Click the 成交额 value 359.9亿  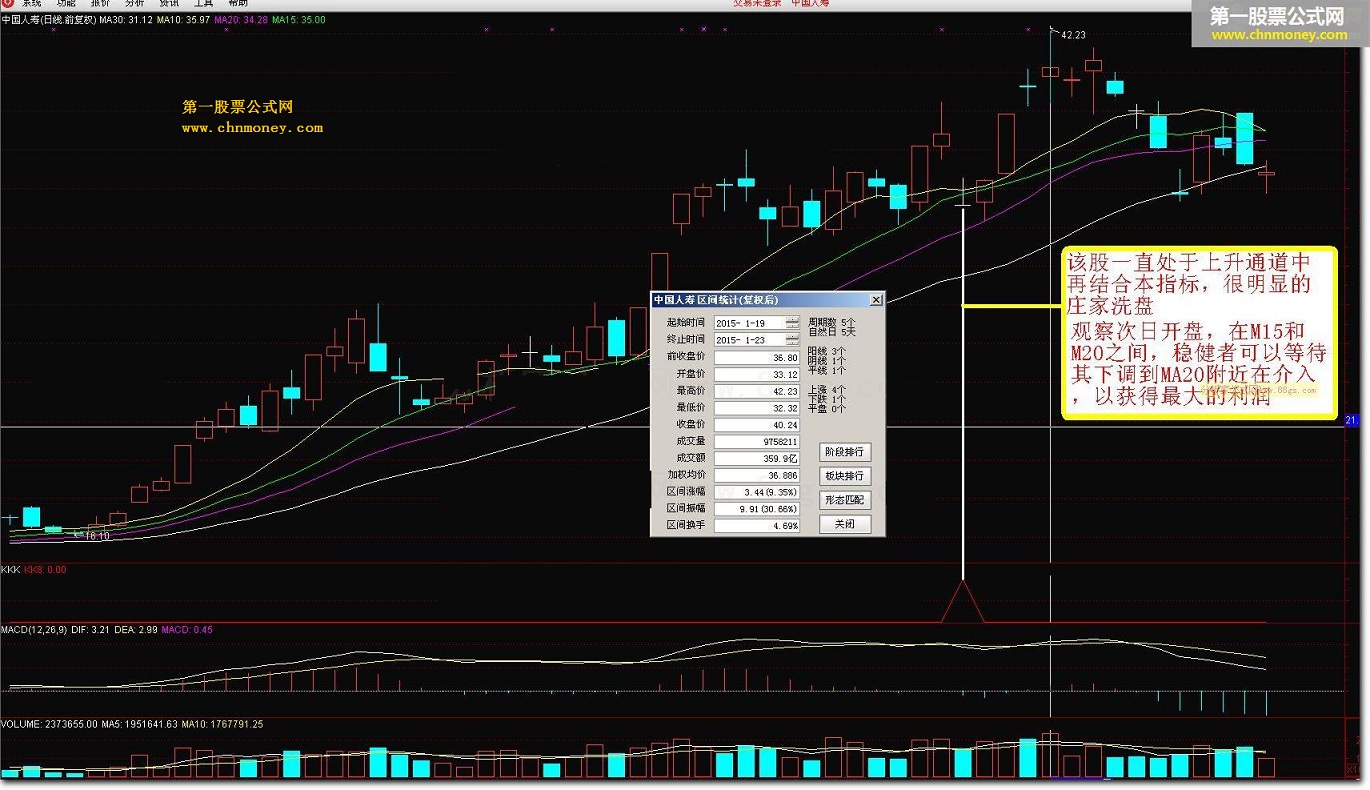[x=757, y=459]
